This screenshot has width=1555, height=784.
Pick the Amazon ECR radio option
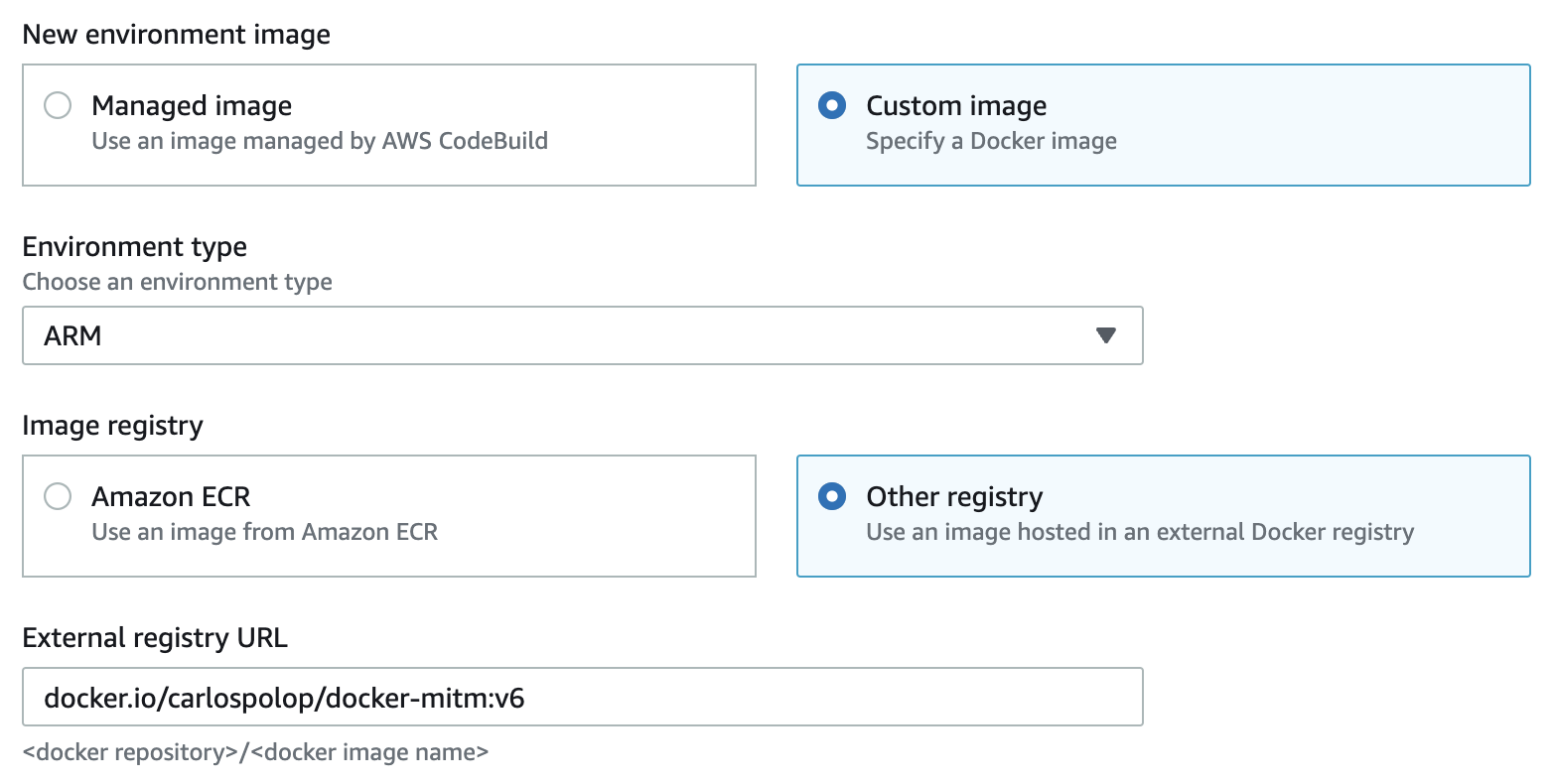point(58,496)
